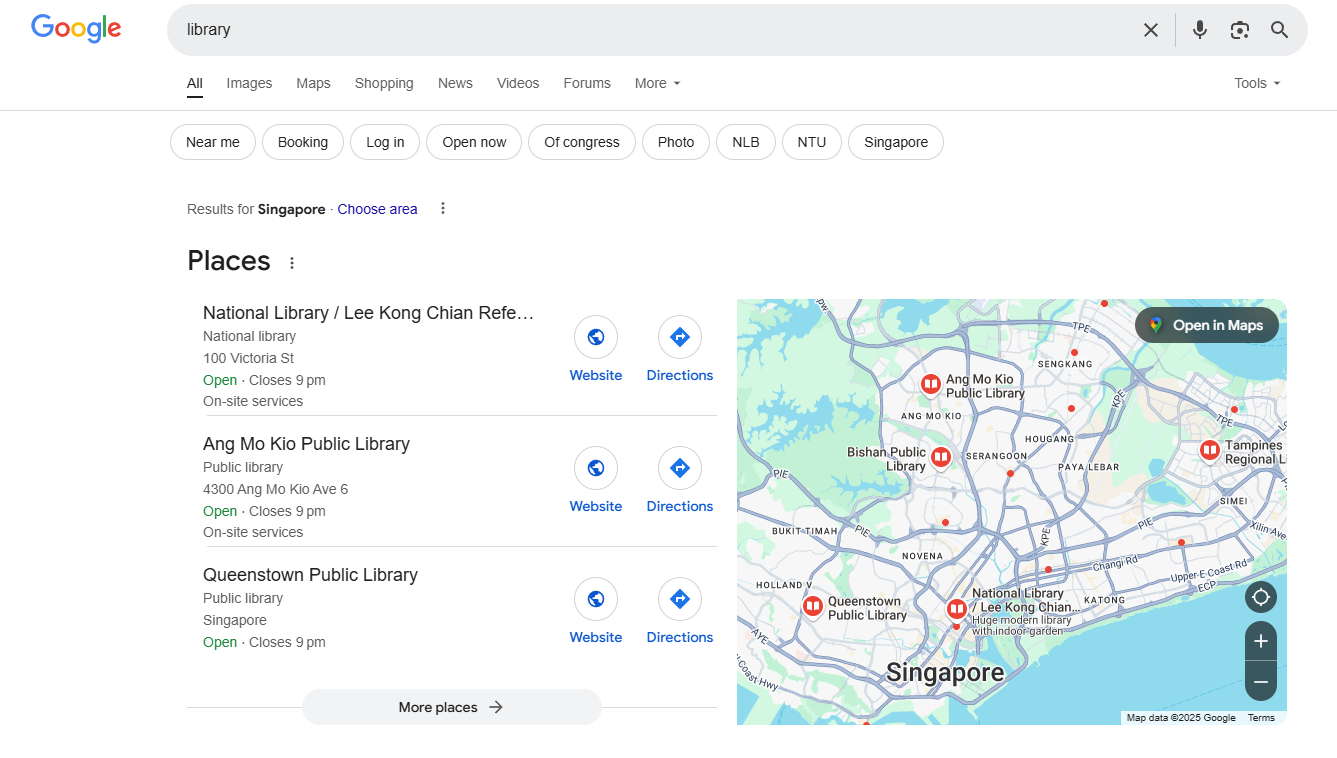
Task: Apply the Of congress filter chip
Action: coord(582,142)
